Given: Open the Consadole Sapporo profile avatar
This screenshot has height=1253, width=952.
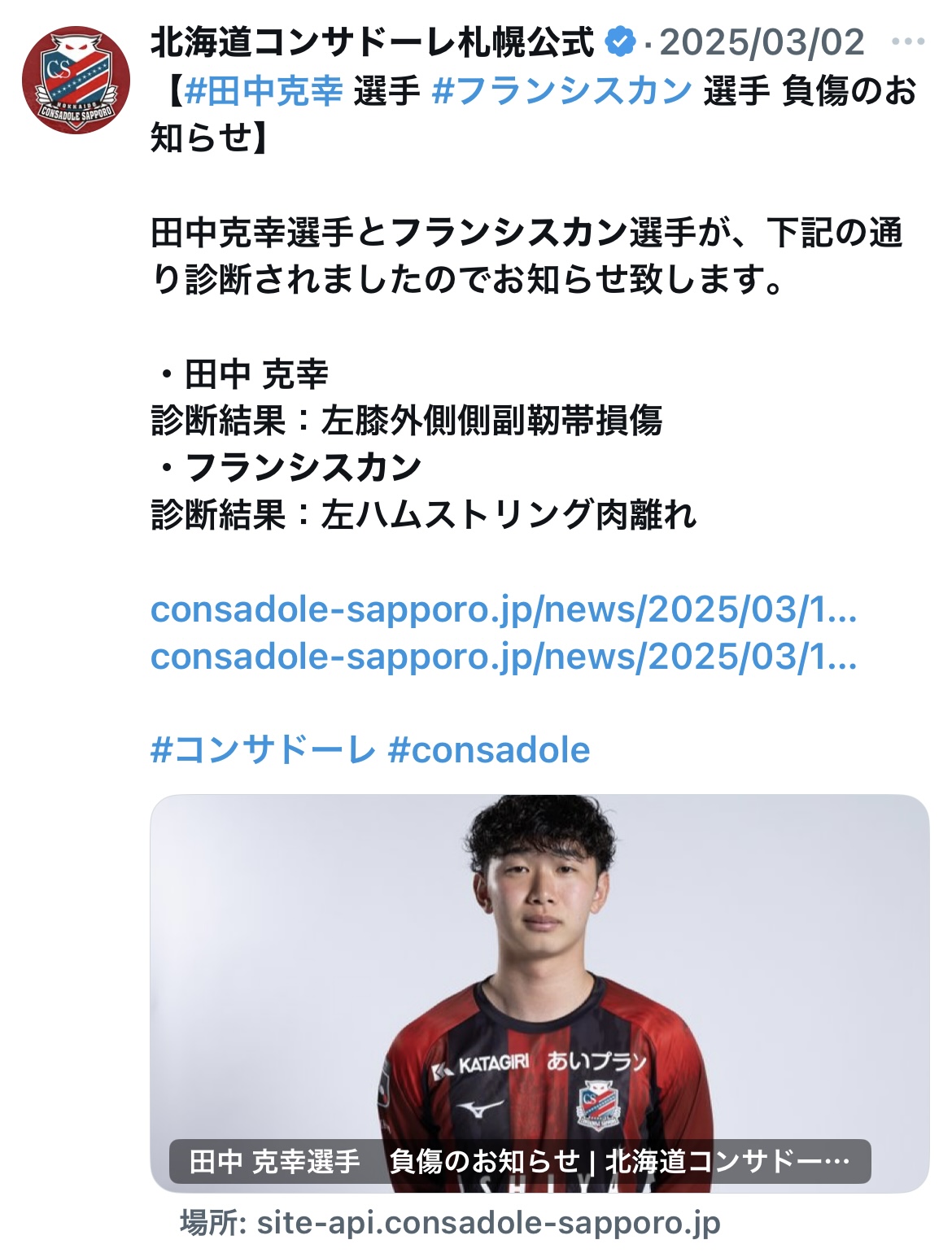Looking at the screenshot, I should pos(76,80).
